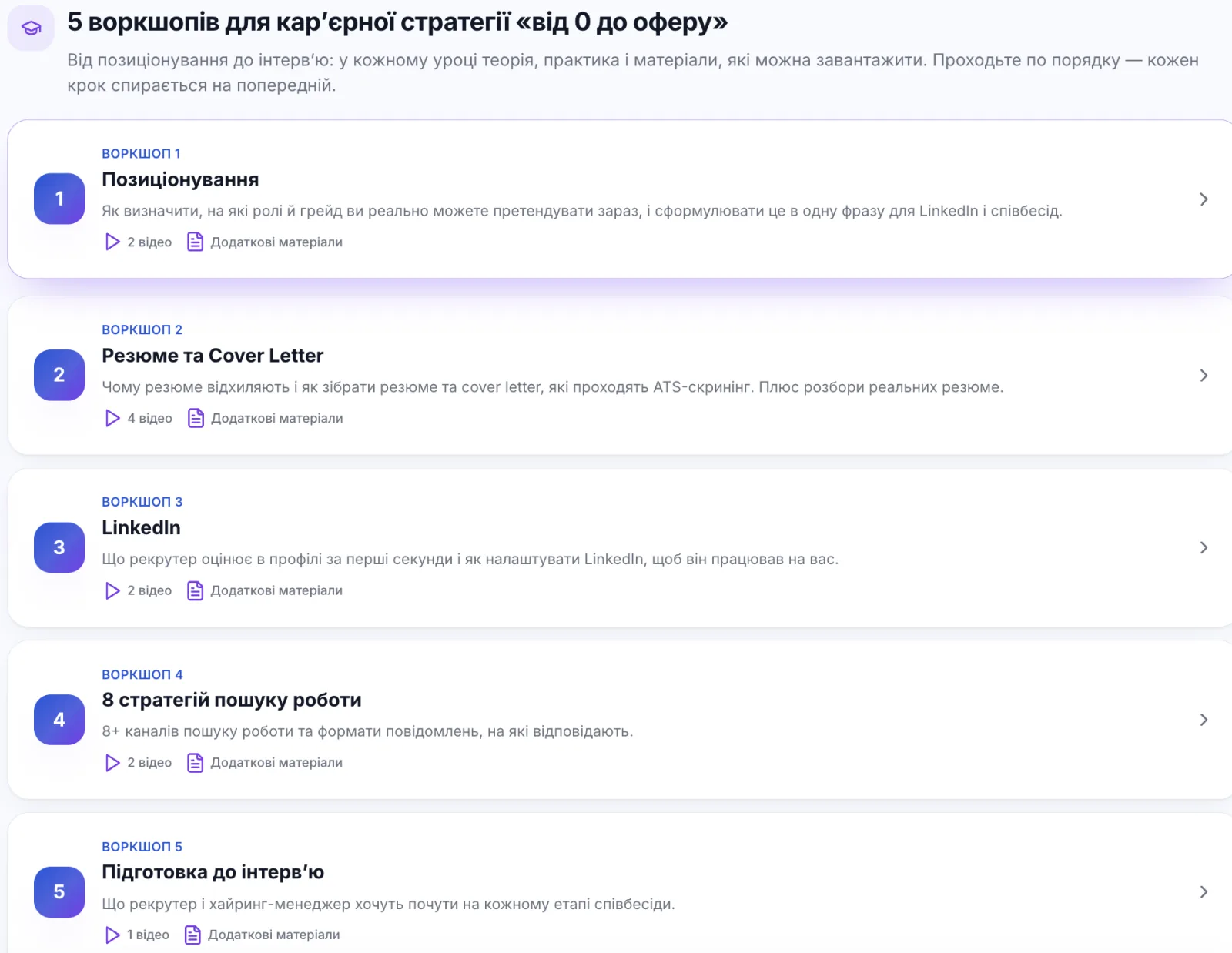Image resolution: width=1232 pixels, height=953 pixels.
Task: Click the number 3 badge for LinkedIn
Action: pos(59,547)
